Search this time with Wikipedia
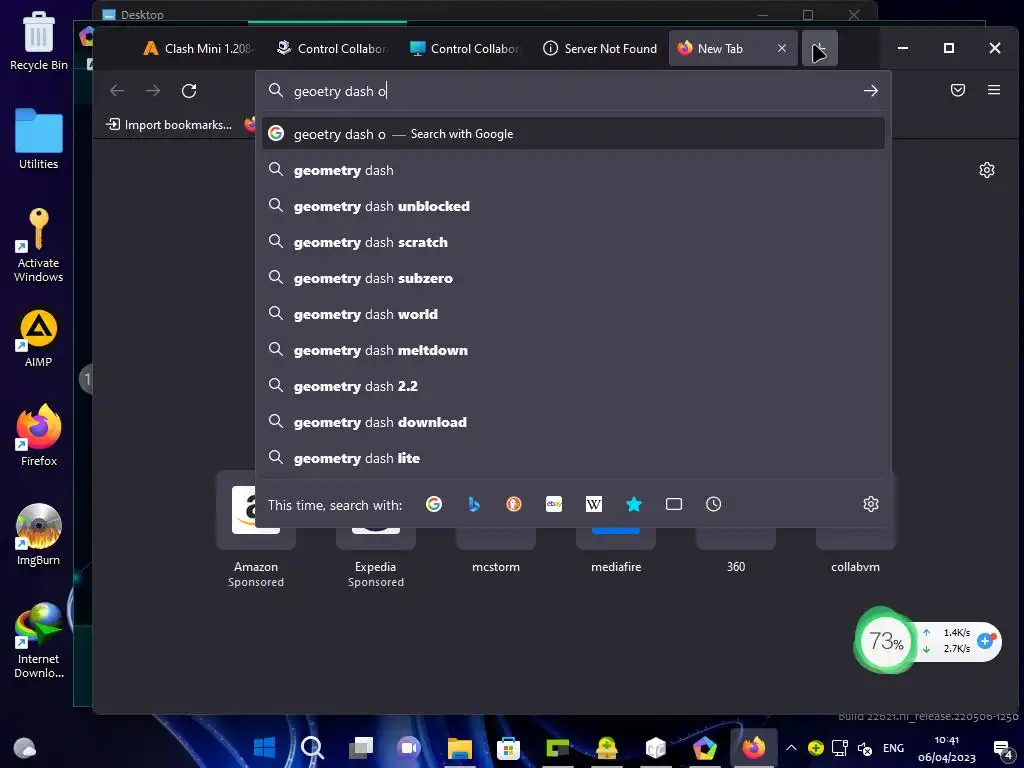The width and height of the screenshot is (1024, 768). tap(594, 504)
